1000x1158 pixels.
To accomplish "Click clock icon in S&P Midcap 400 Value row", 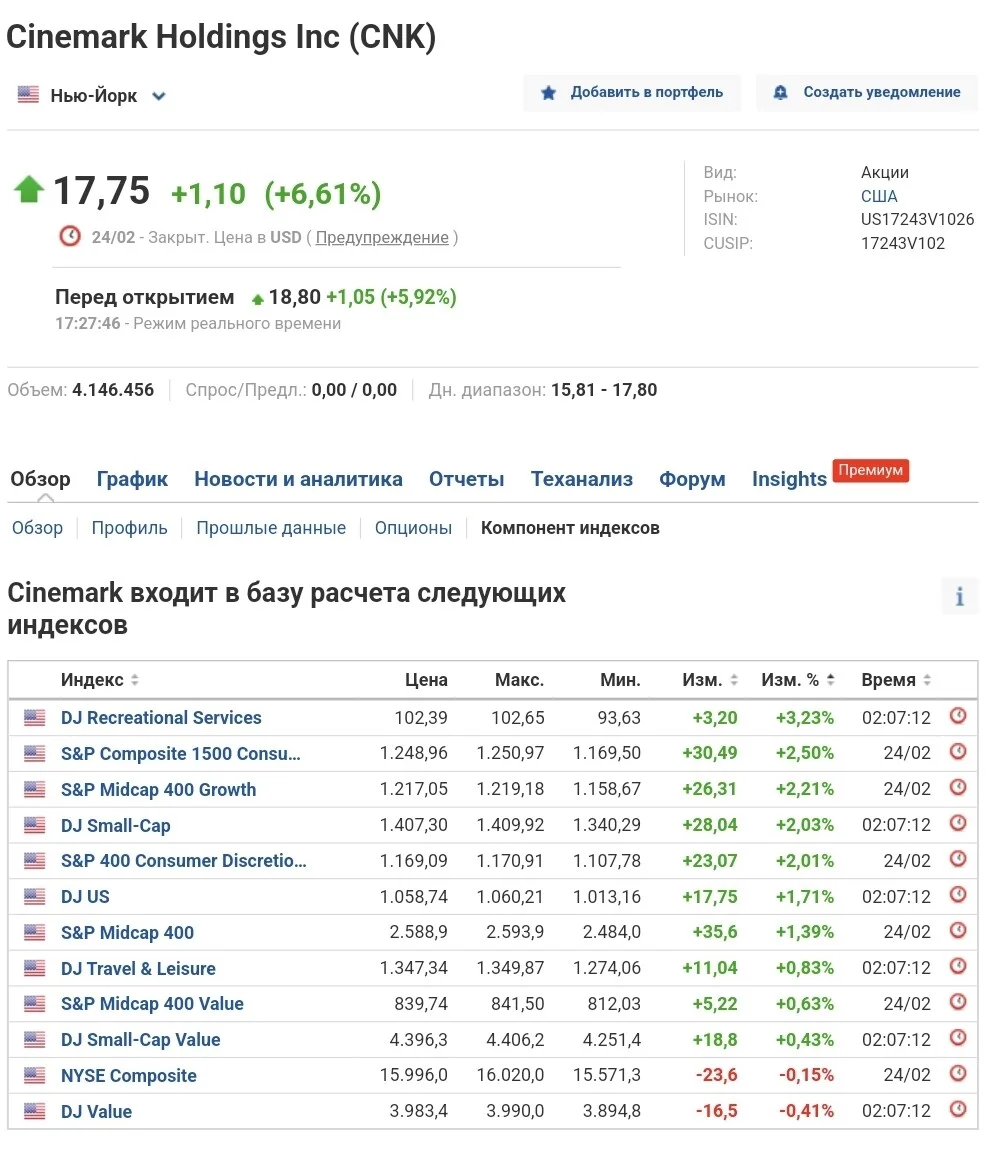I will click(958, 1002).
